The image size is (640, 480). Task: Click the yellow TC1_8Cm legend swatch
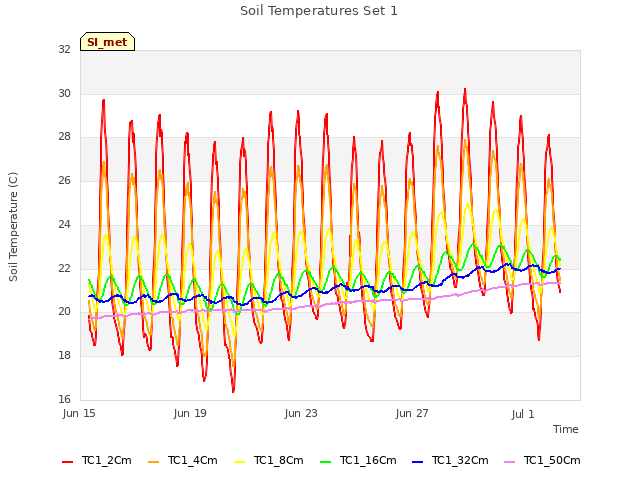(240, 462)
